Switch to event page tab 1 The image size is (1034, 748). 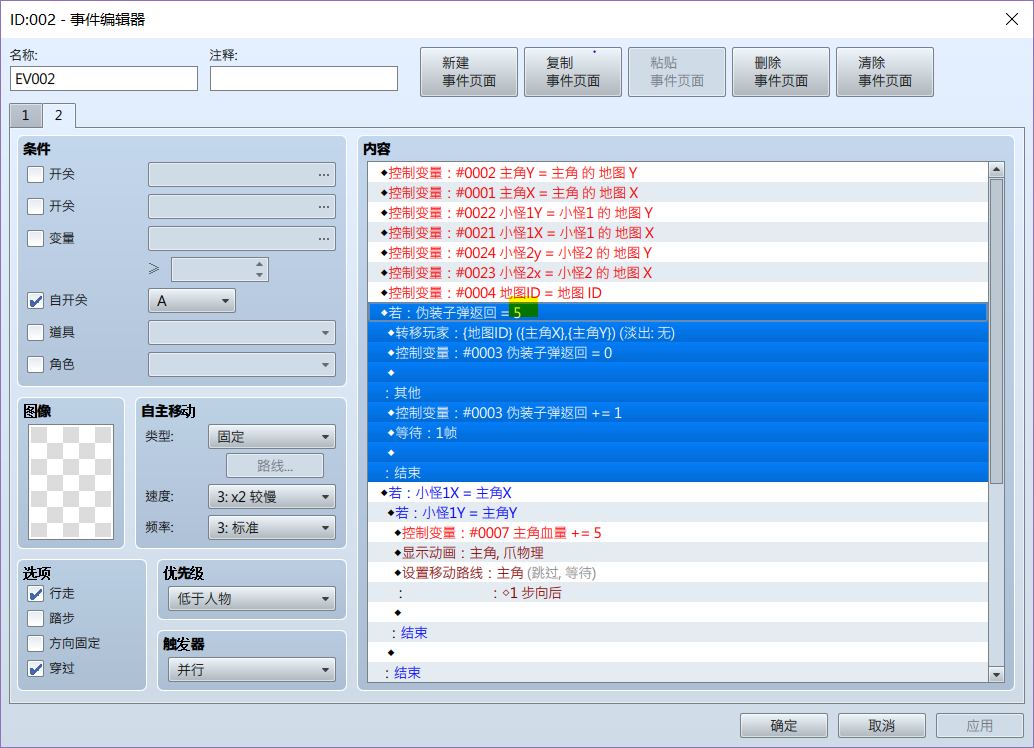pyautogui.click(x=26, y=115)
